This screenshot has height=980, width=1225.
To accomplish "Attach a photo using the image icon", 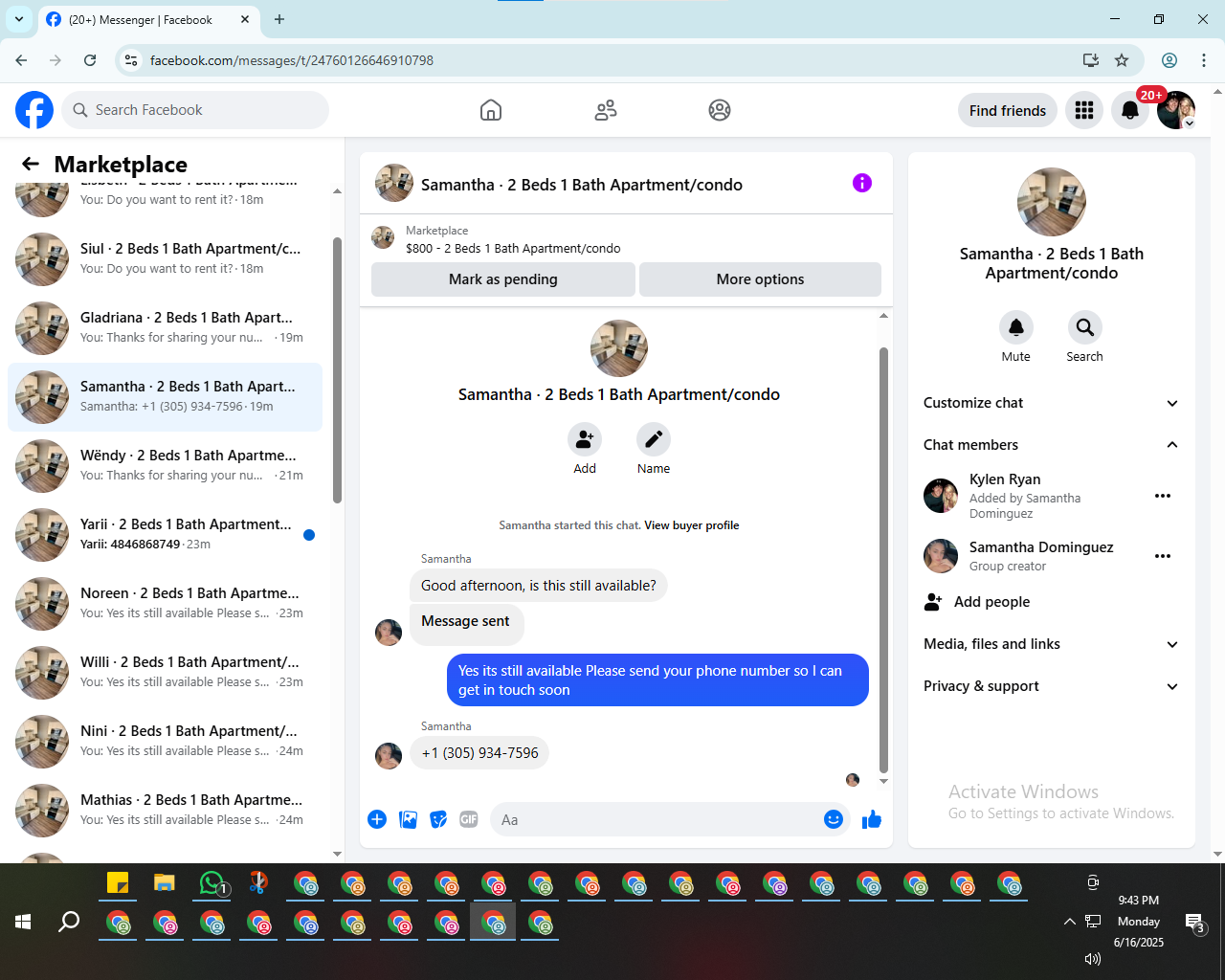I will [408, 819].
